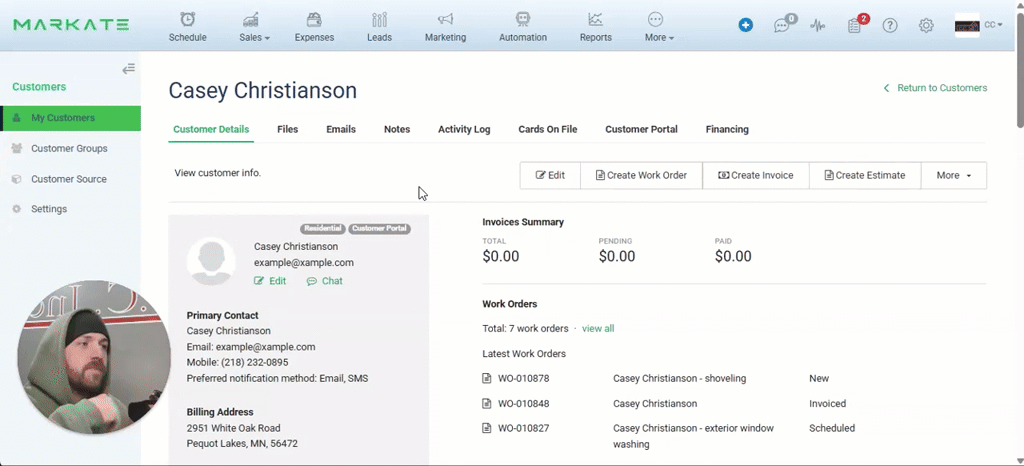This screenshot has height=466, width=1024.
Task: Click Create Estimate button
Action: (865, 176)
